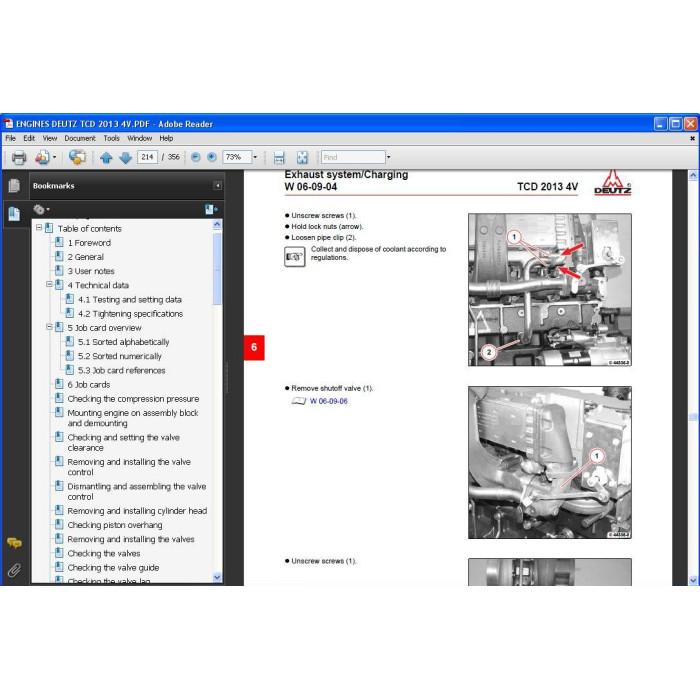The width and height of the screenshot is (700, 700).
Task: Open bookmark 4.2 Tightening specifications
Action: (x=130, y=314)
